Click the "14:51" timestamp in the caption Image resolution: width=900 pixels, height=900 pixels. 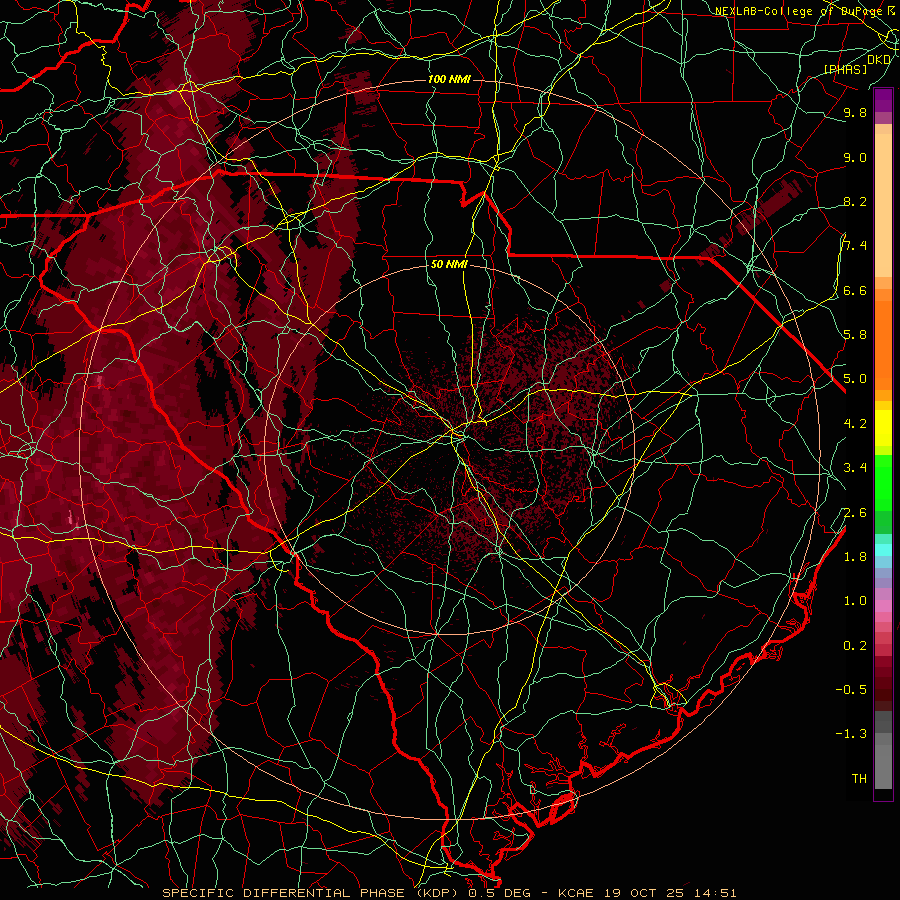coord(715,893)
